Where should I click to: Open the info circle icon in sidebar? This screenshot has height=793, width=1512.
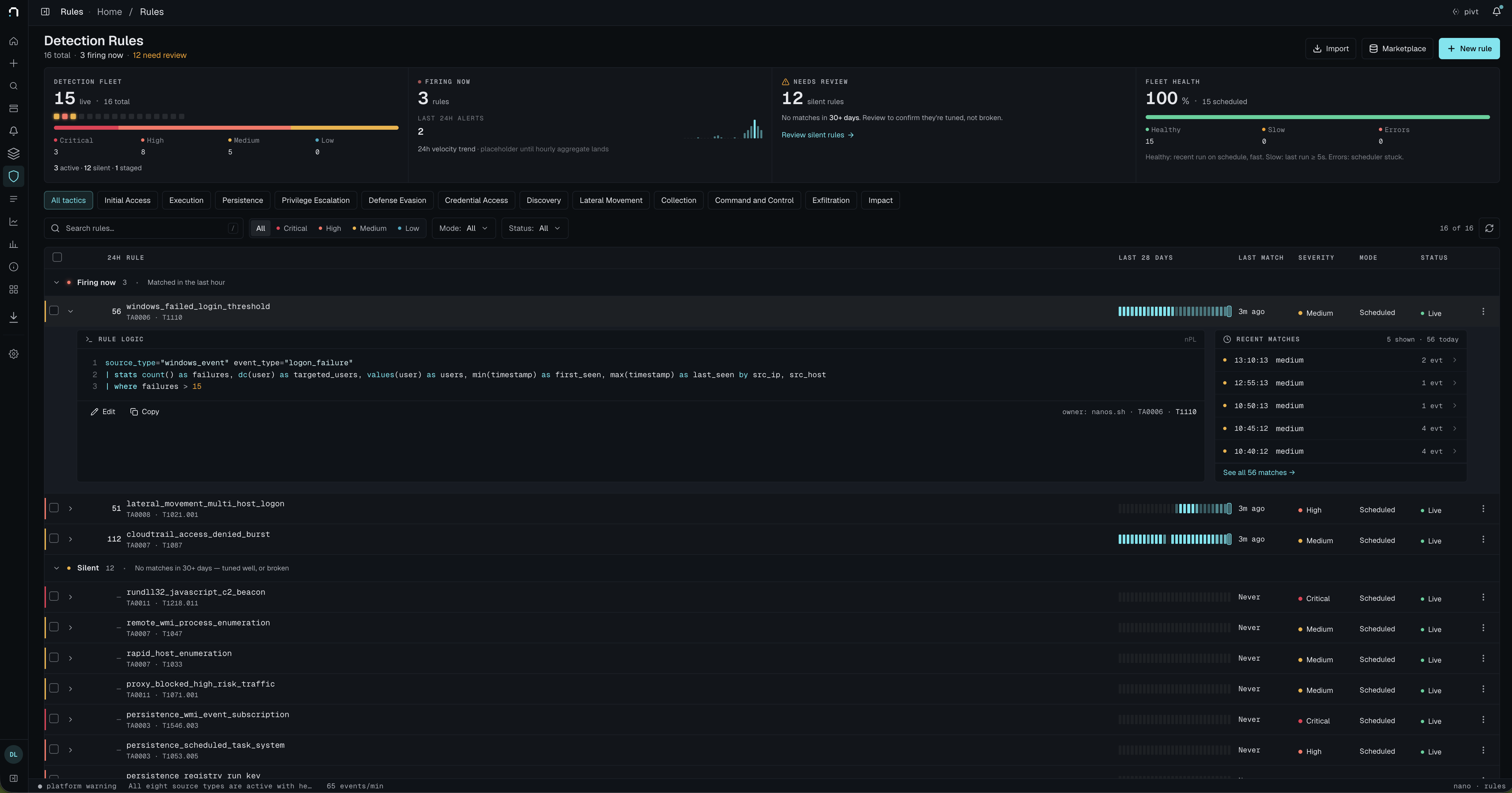[x=14, y=267]
